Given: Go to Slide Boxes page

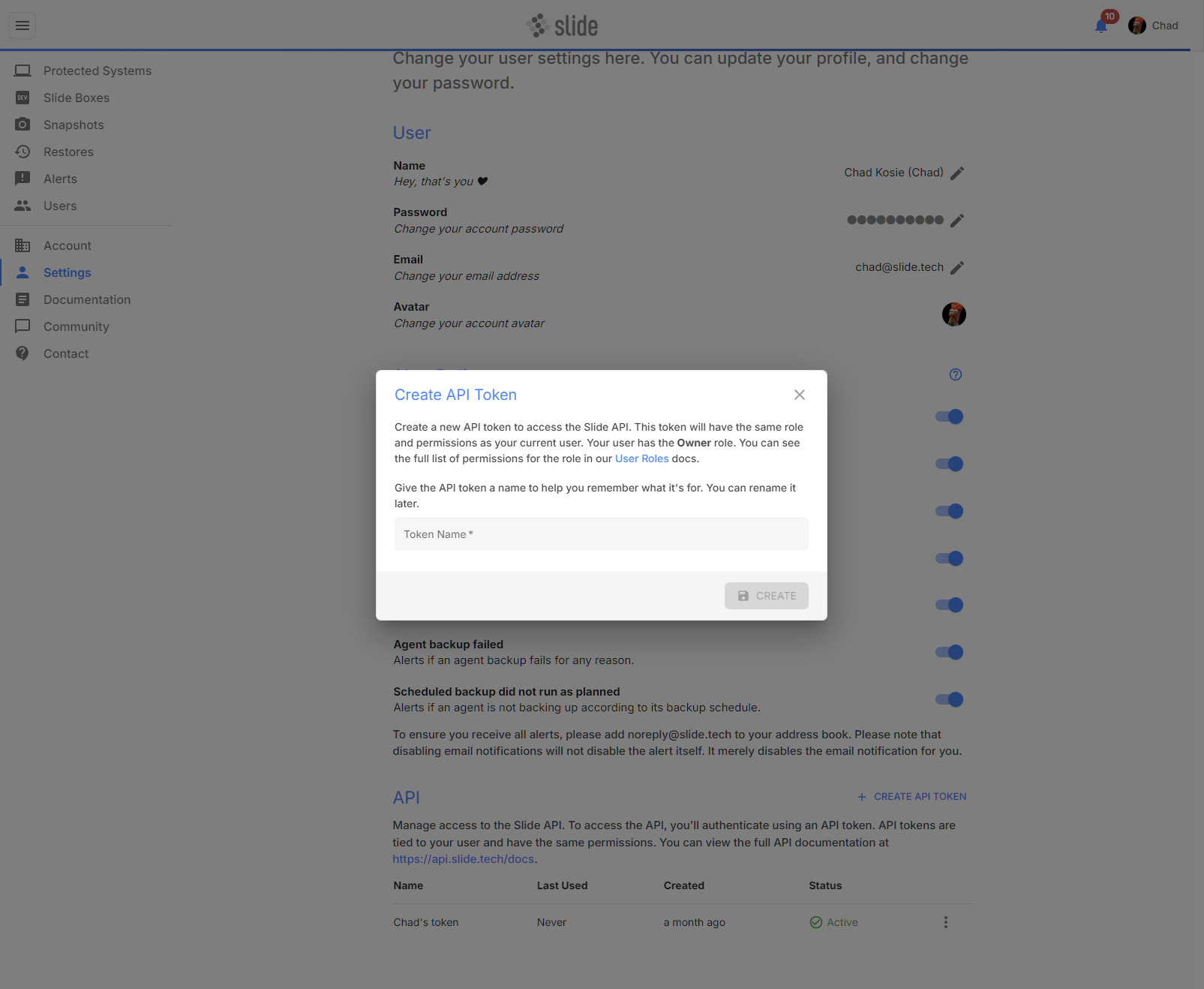Looking at the screenshot, I should pos(77,98).
